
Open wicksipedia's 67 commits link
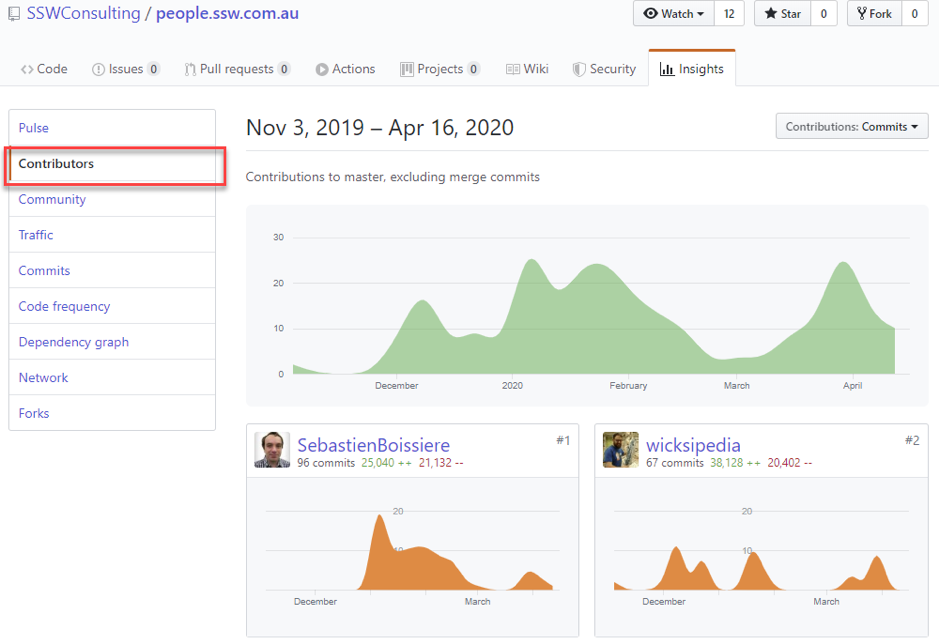[x=675, y=463]
